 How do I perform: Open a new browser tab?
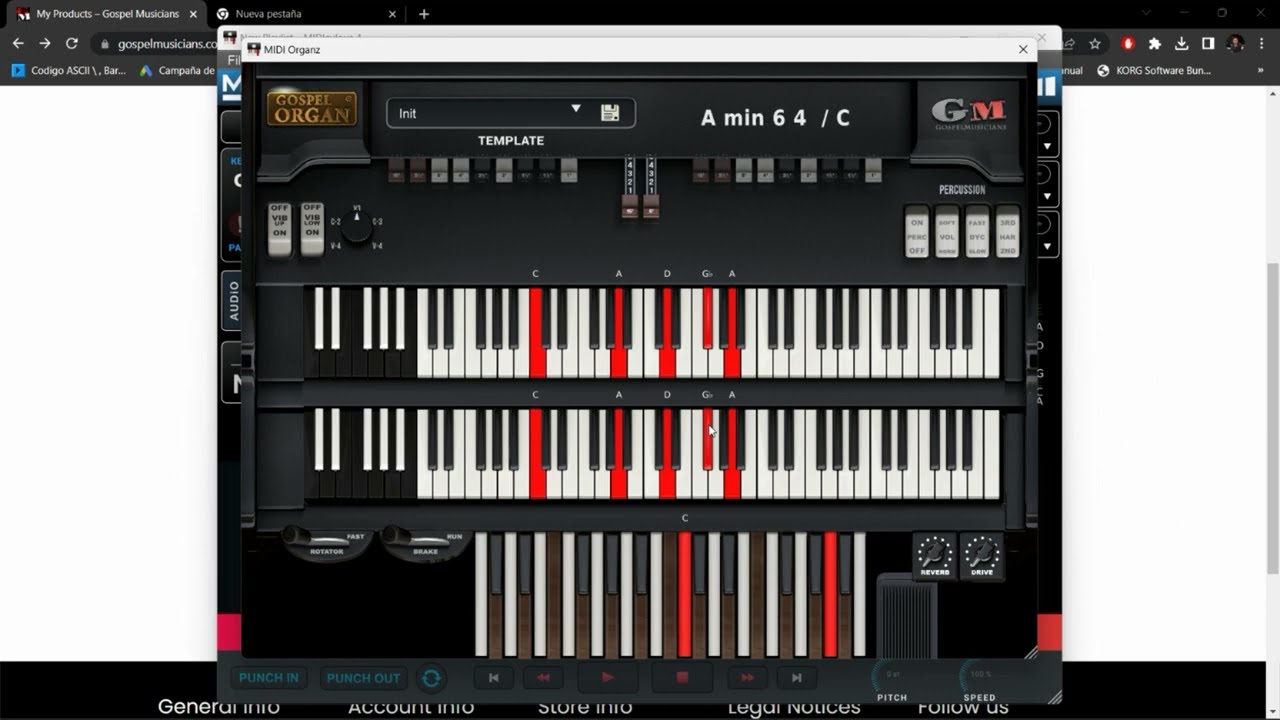pyautogui.click(x=424, y=14)
